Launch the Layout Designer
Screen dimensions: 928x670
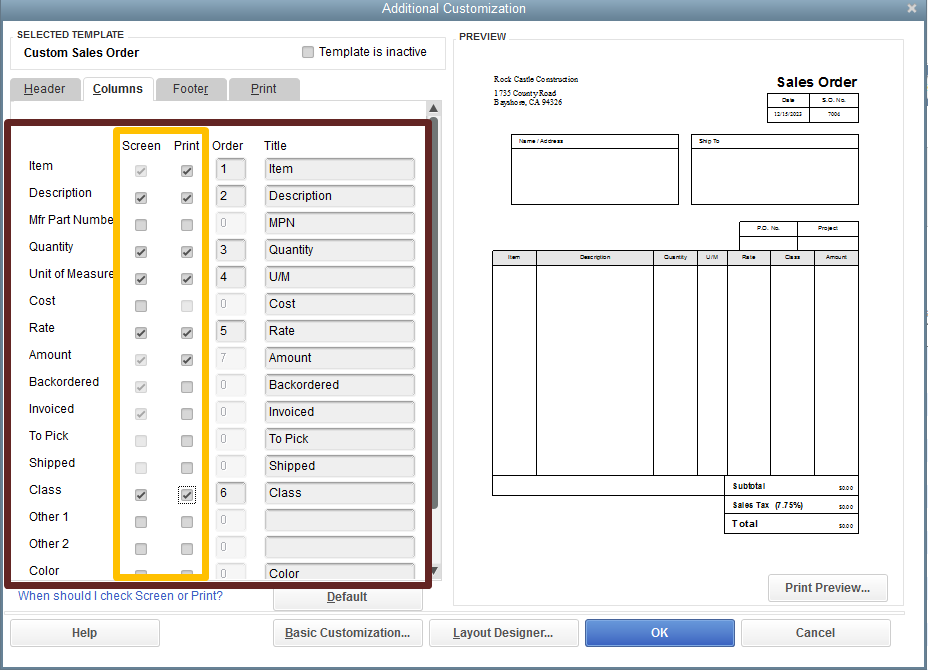(503, 633)
